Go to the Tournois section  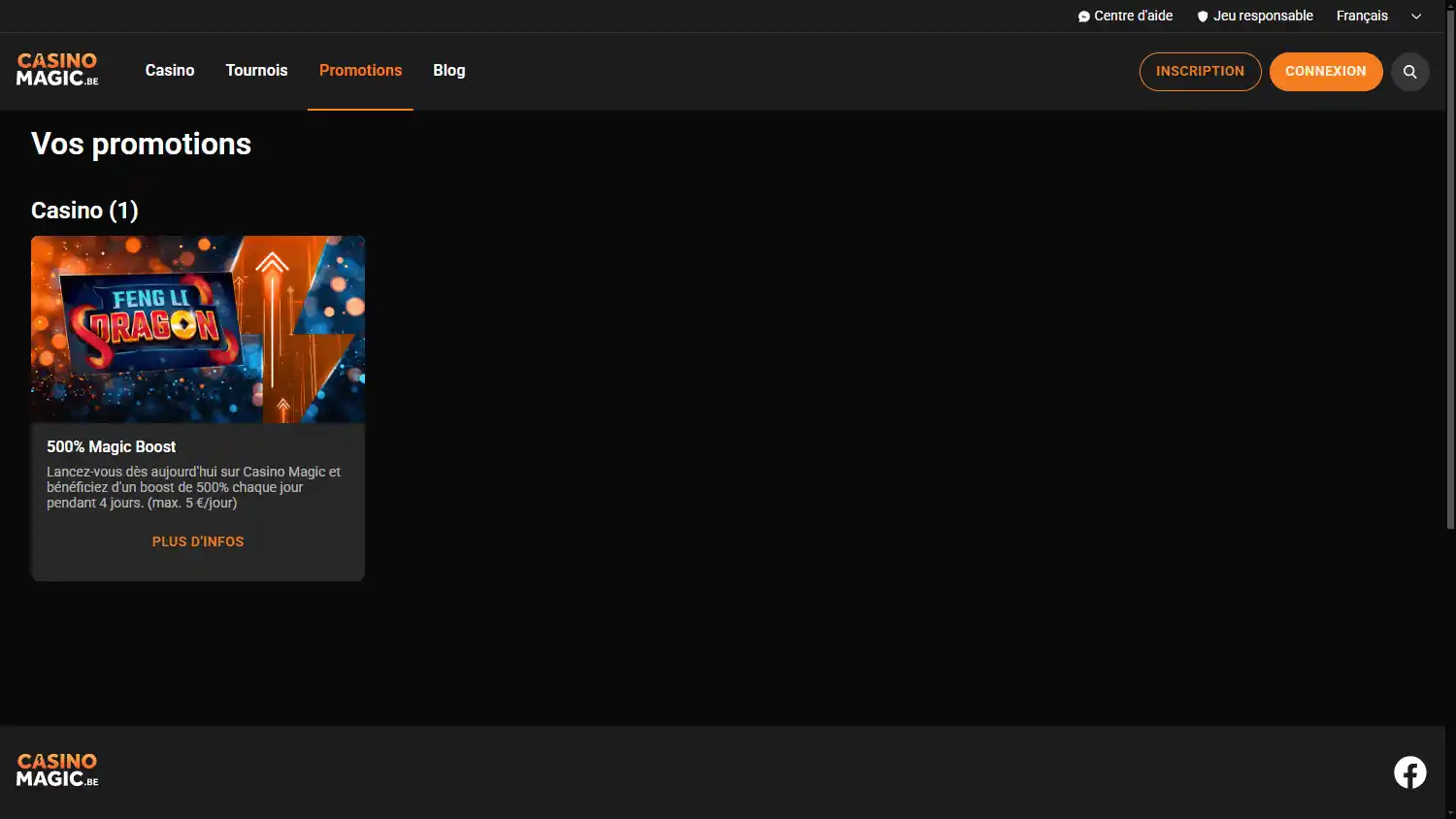(x=257, y=71)
